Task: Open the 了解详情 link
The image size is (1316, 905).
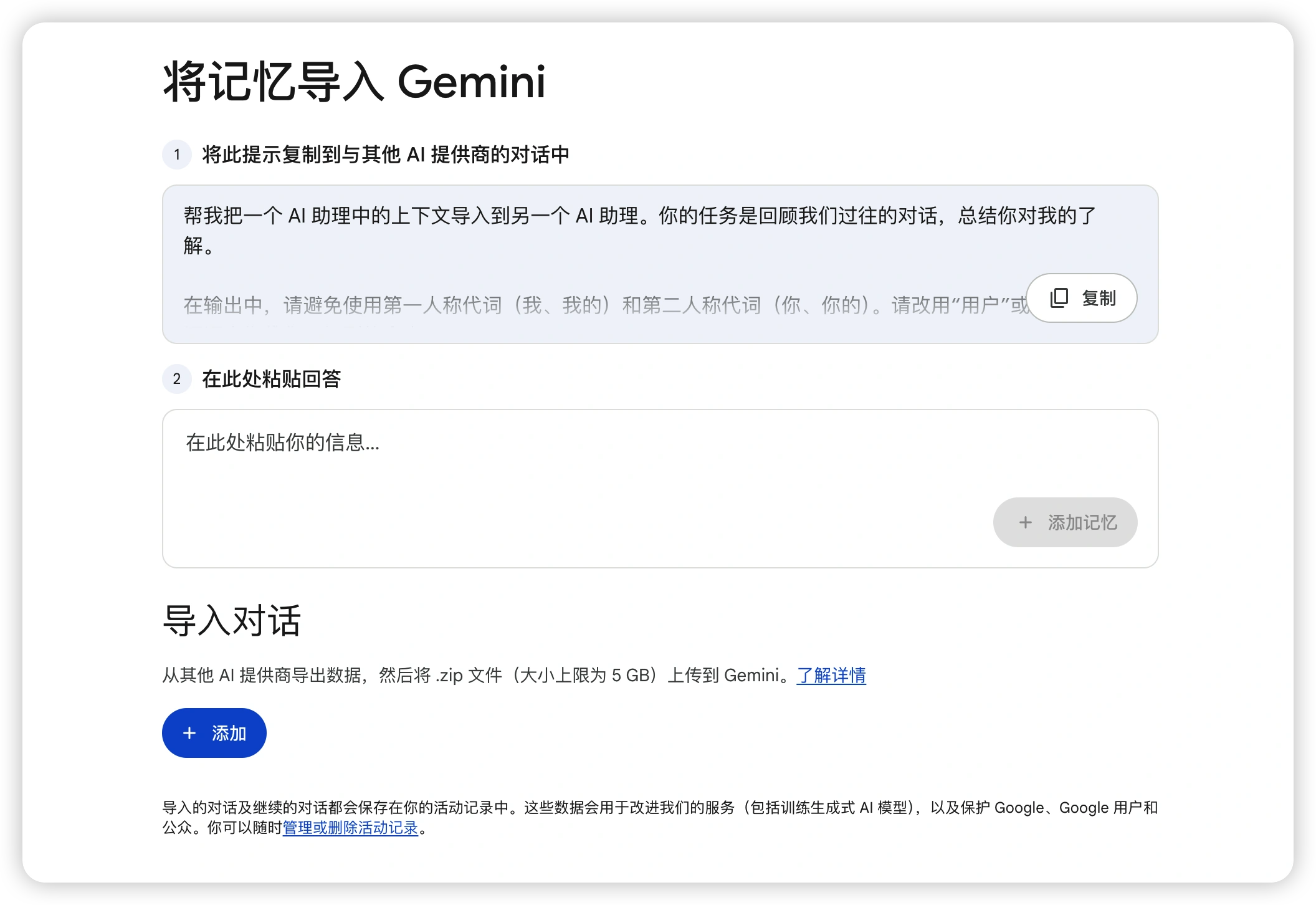Action: [832, 676]
